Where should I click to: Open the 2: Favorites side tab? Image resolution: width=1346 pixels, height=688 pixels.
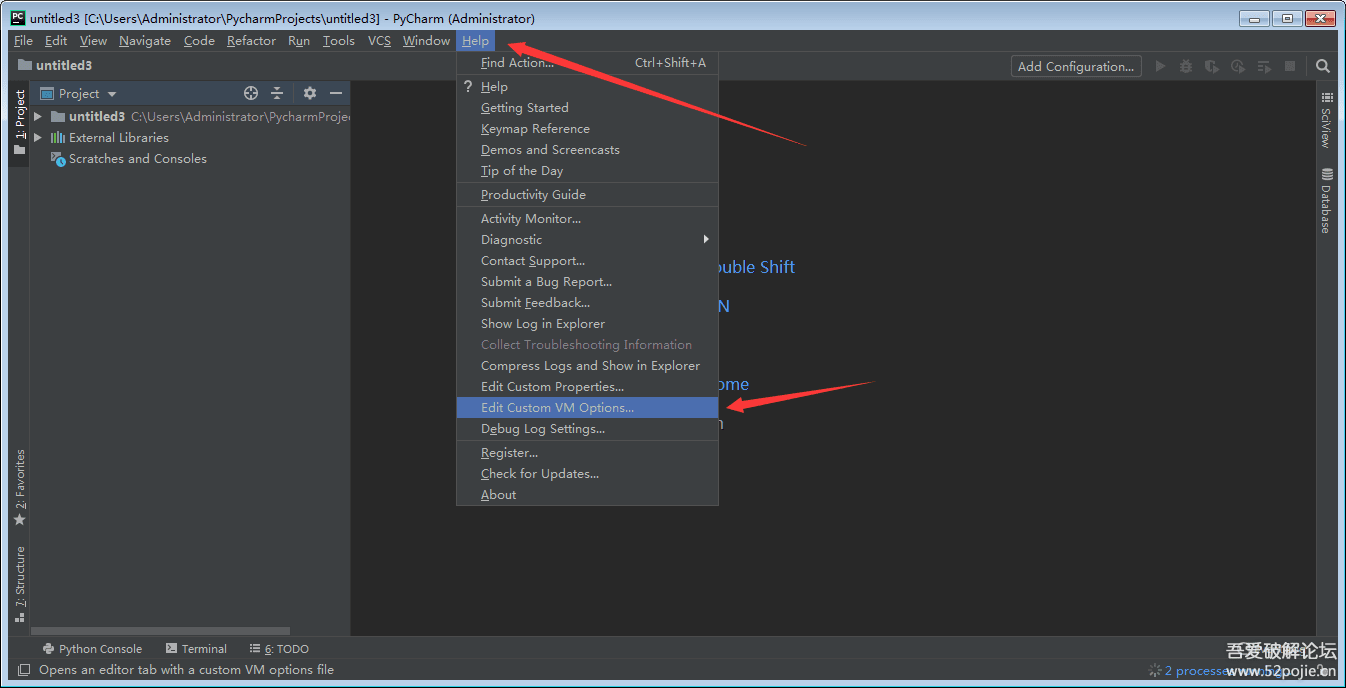click(x=20, y=488)
